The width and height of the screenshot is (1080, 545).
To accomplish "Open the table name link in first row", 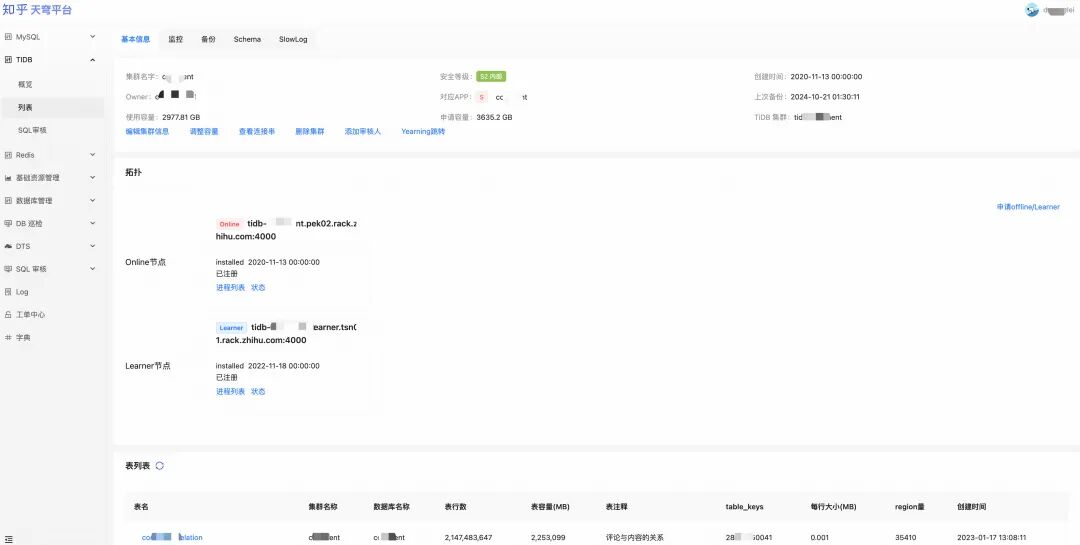I will [172, 537].
